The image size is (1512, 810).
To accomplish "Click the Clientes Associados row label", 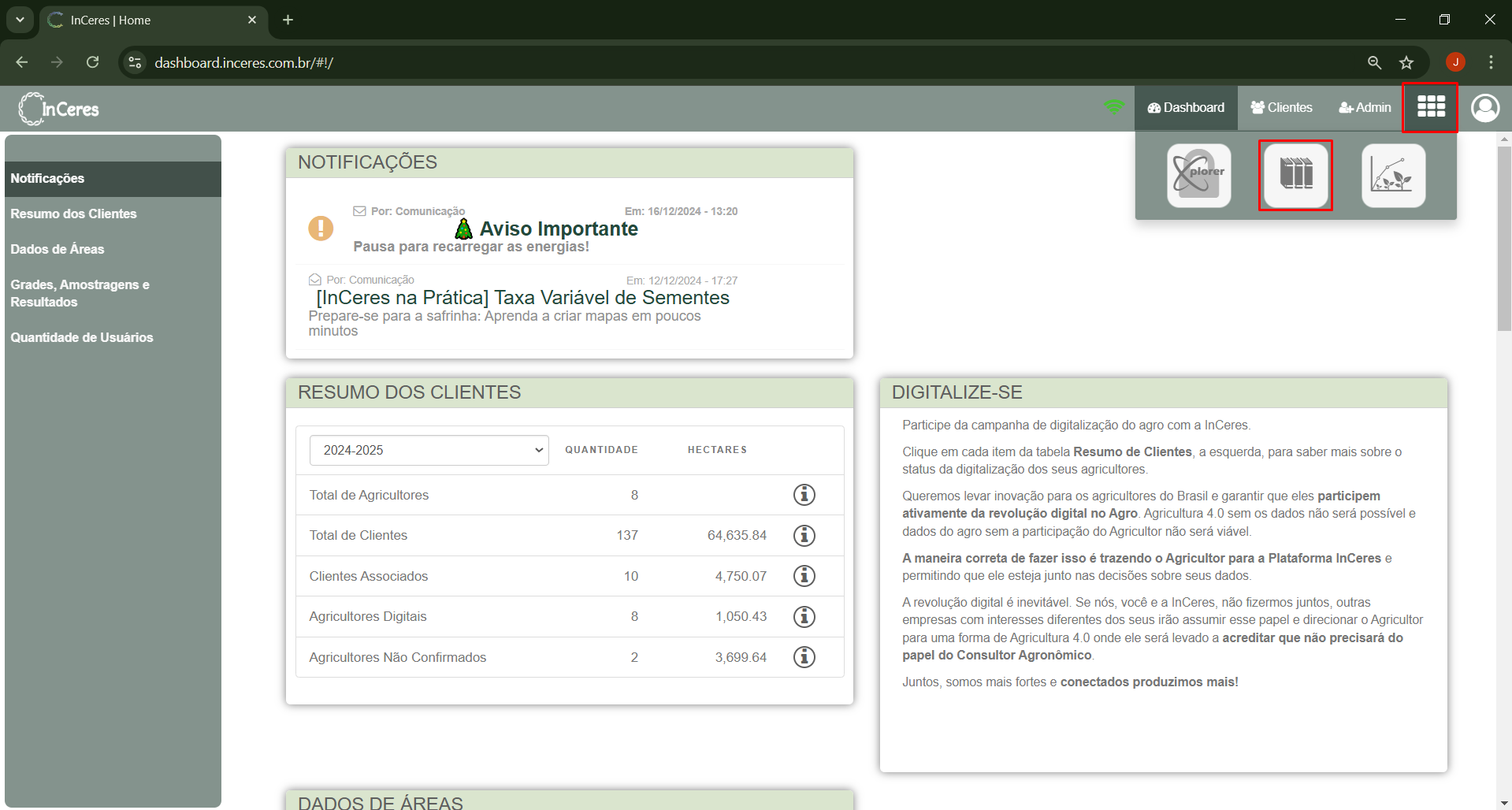I will (x=368, y=576).
